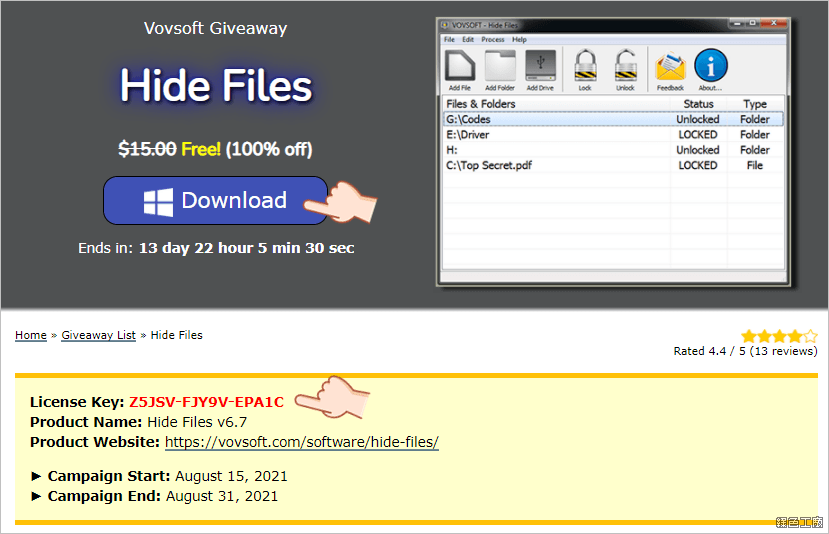Screen dimensions: 829x534
Task: Select the G:\Codes row
Action: [x=613, y=119]
